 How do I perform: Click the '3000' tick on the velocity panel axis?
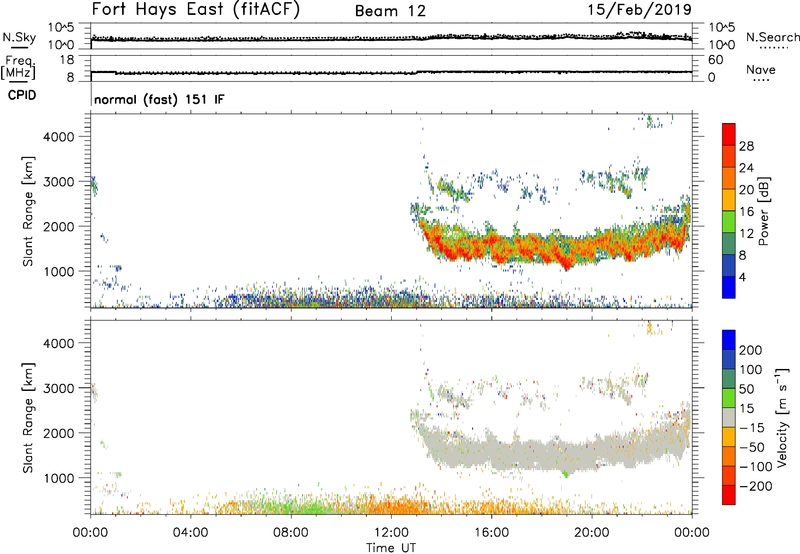click(x=58, y=388)
